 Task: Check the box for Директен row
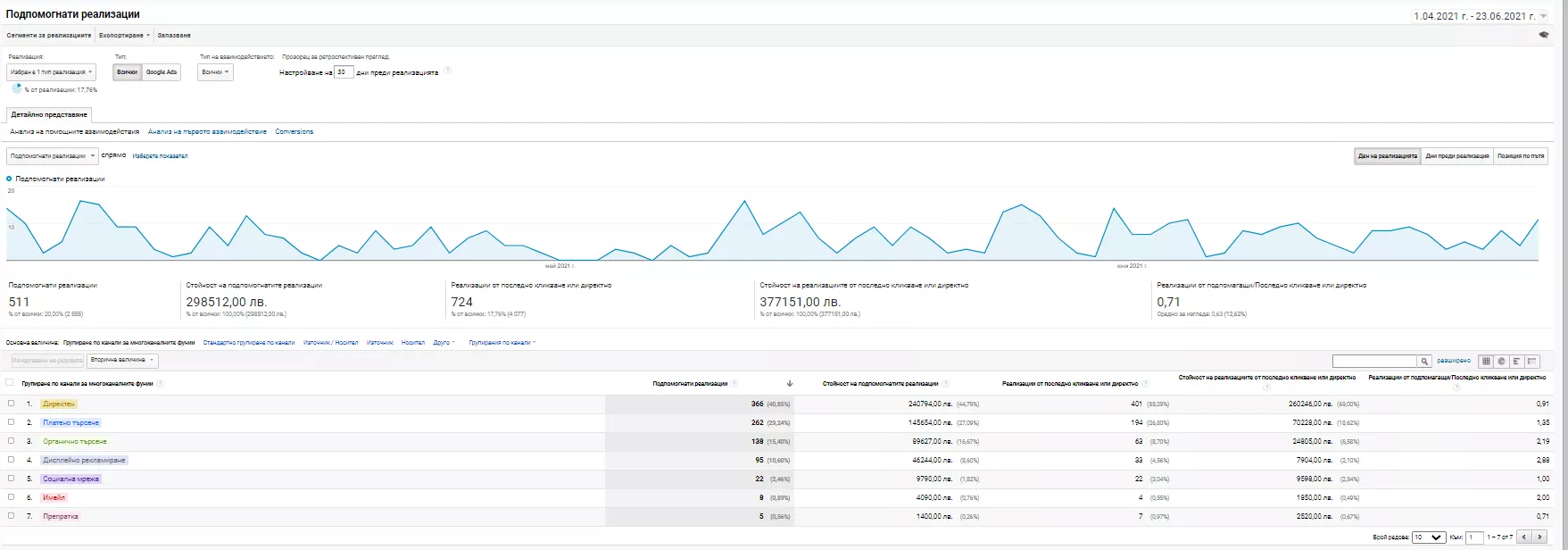[11, 404]
